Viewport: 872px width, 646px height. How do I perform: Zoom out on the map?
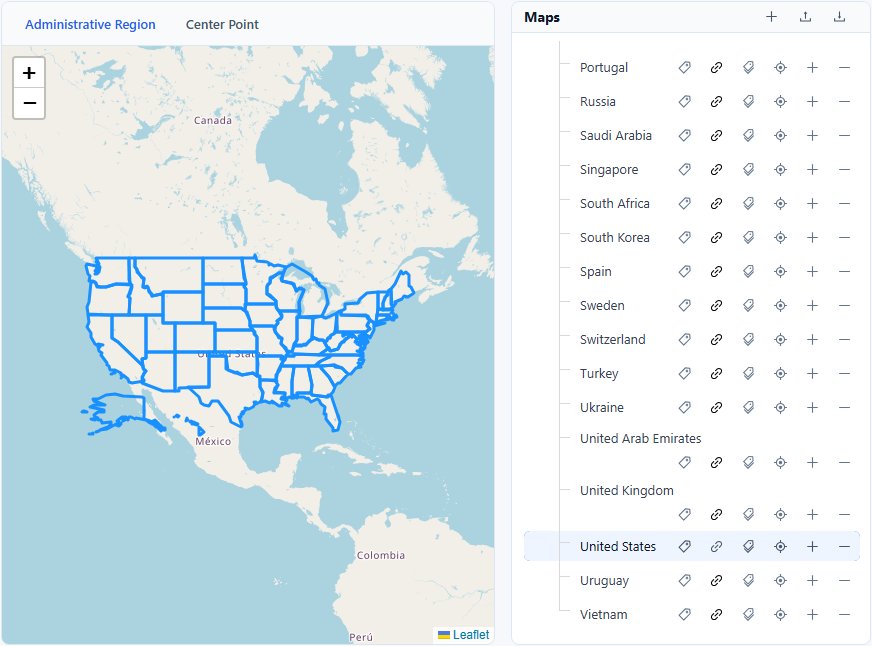click(x=29, y=103)
